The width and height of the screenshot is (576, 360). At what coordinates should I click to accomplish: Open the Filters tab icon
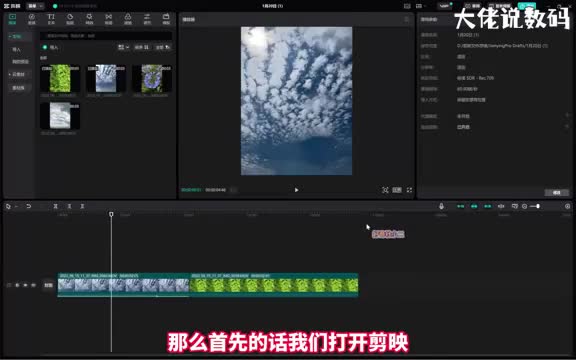(x=127, y=19)
